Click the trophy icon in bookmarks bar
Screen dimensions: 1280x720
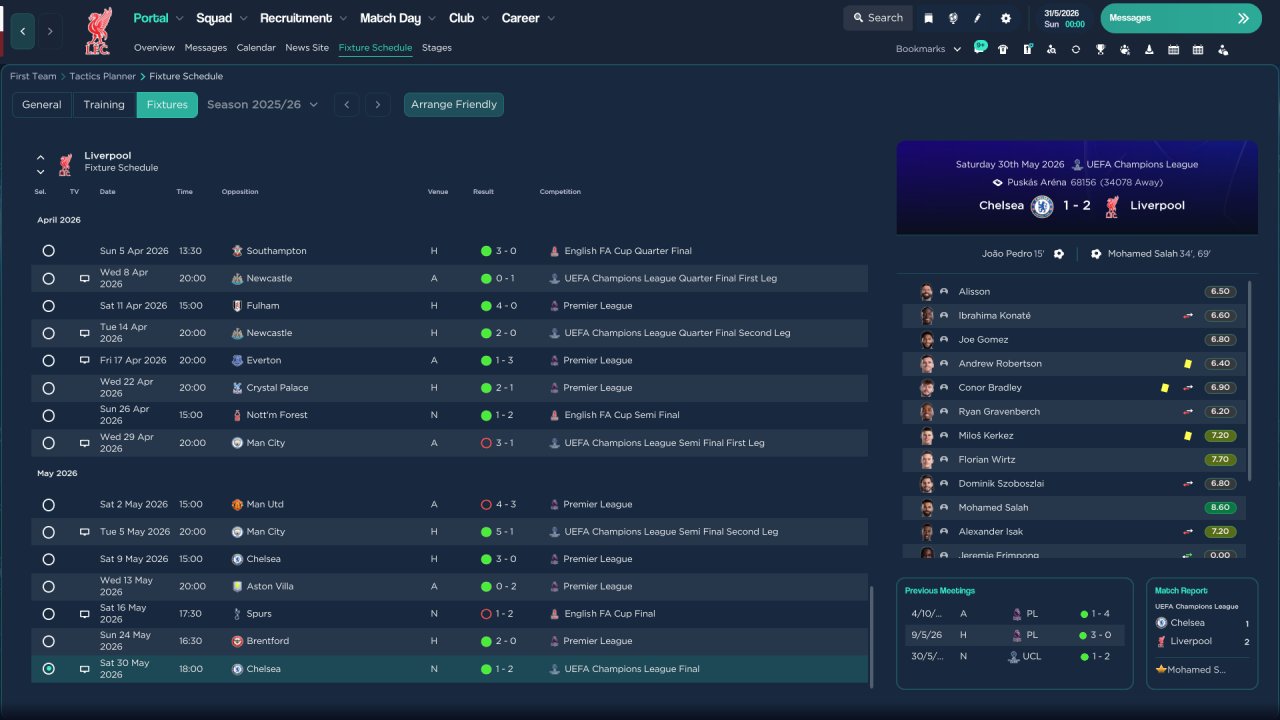[x=1100, y=49]
